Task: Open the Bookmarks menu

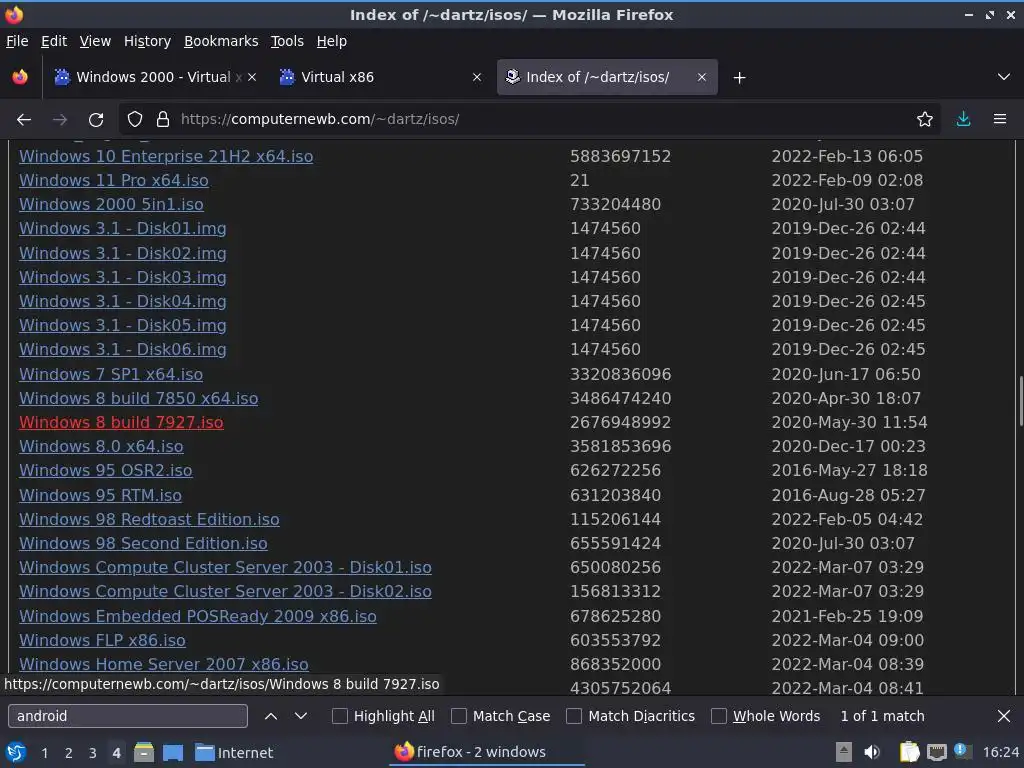Action: point(221,41)
